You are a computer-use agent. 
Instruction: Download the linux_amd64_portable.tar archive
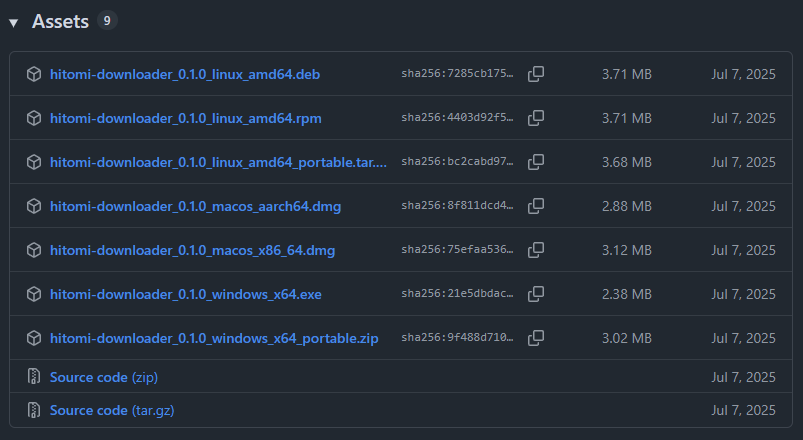pos(218,162)
